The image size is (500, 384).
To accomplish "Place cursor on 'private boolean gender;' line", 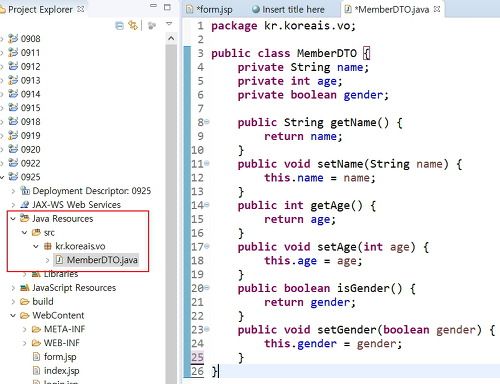I will 313,95.
